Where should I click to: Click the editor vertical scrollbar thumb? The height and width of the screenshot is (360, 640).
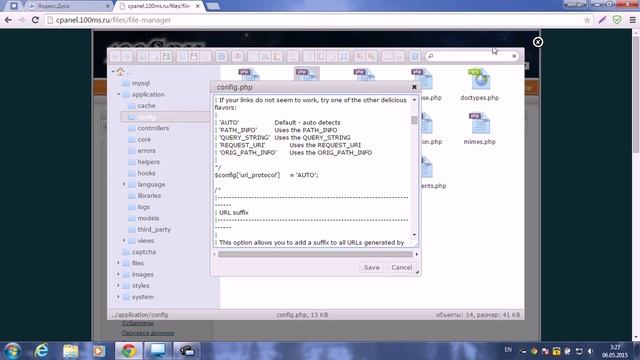click(x=414, y=120)
